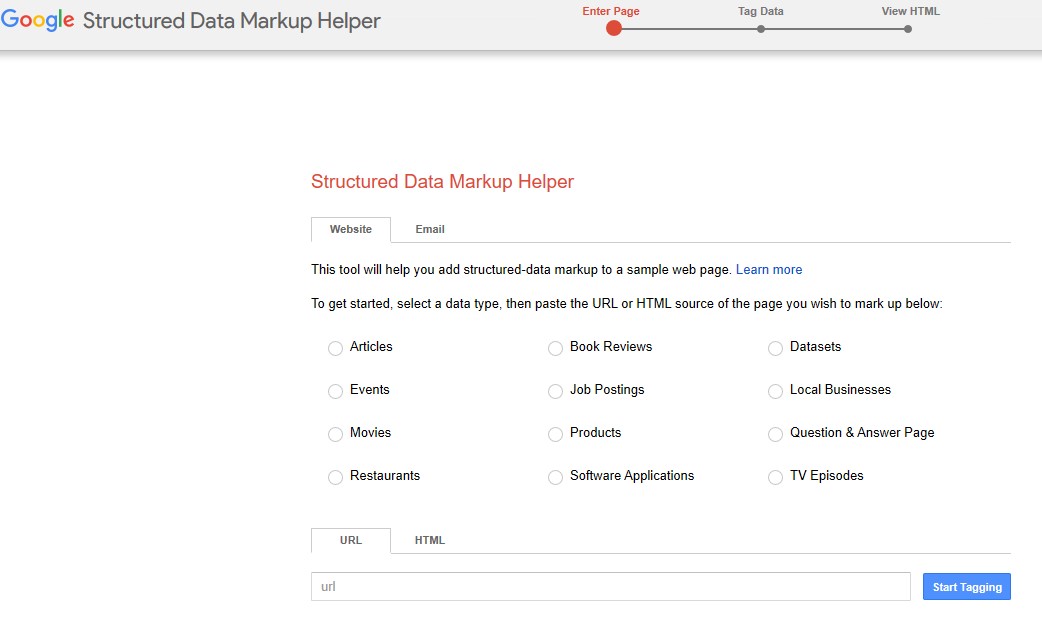The width and height of the screenshot is (1042, 622).
Task: Switch to the Email tab
Action: [x=430, y=229]
